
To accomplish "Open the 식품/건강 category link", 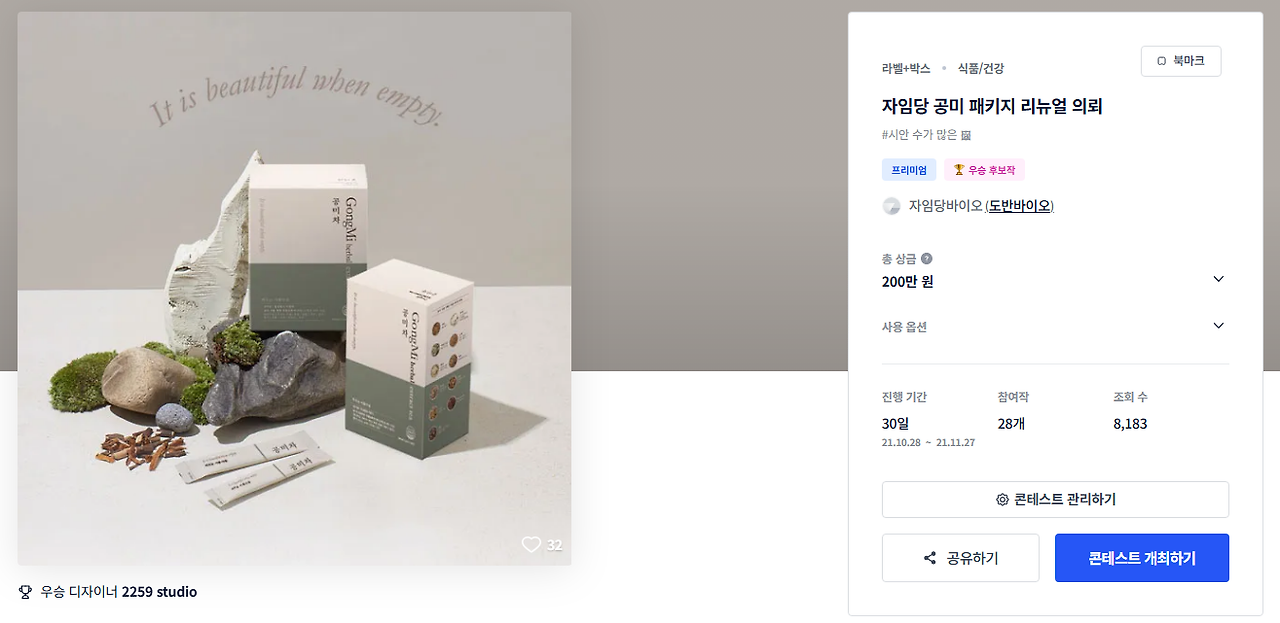I will coord(981,69).
